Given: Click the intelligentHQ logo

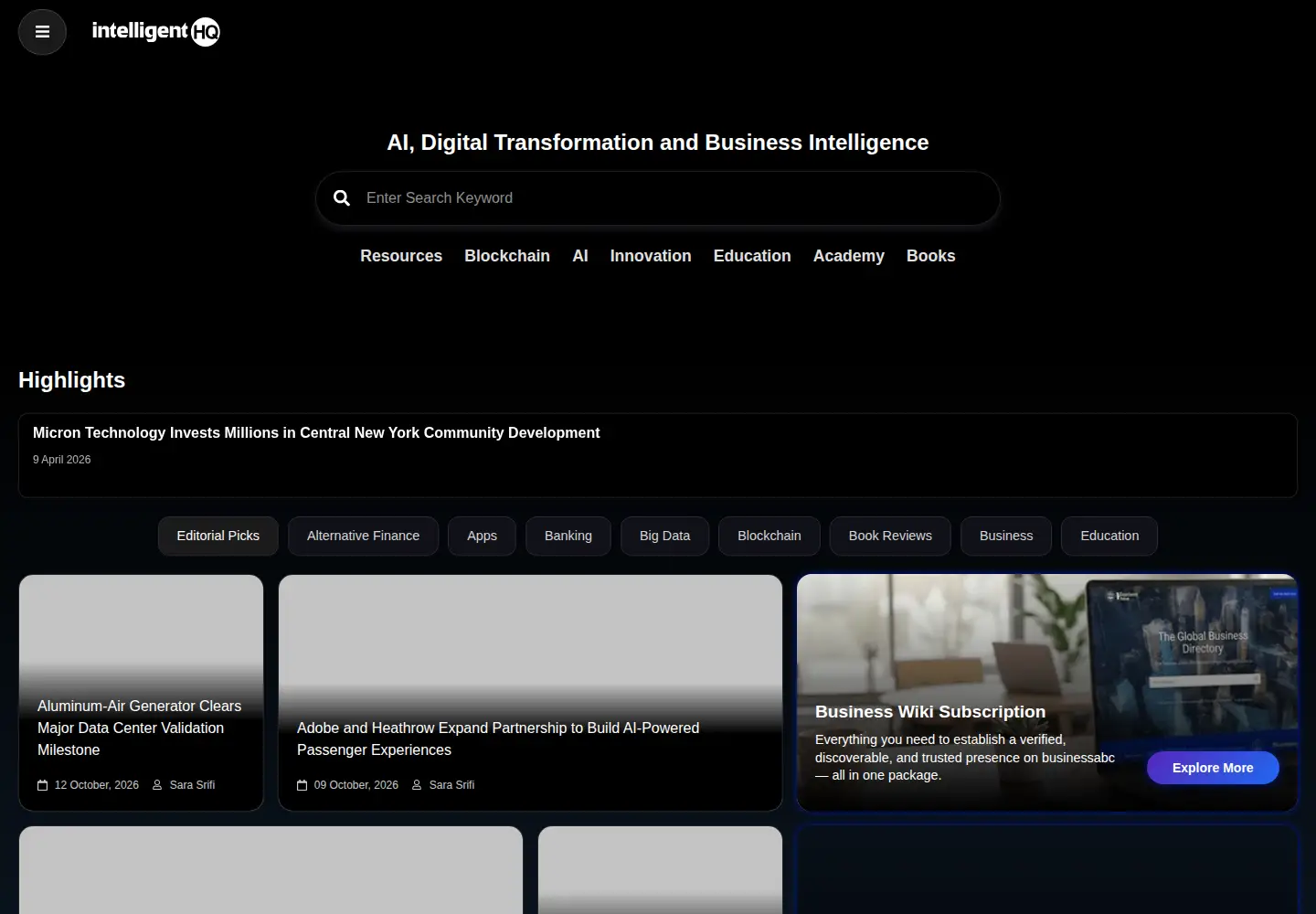Looking at the screenshot, I should click(x=155, y=32).
